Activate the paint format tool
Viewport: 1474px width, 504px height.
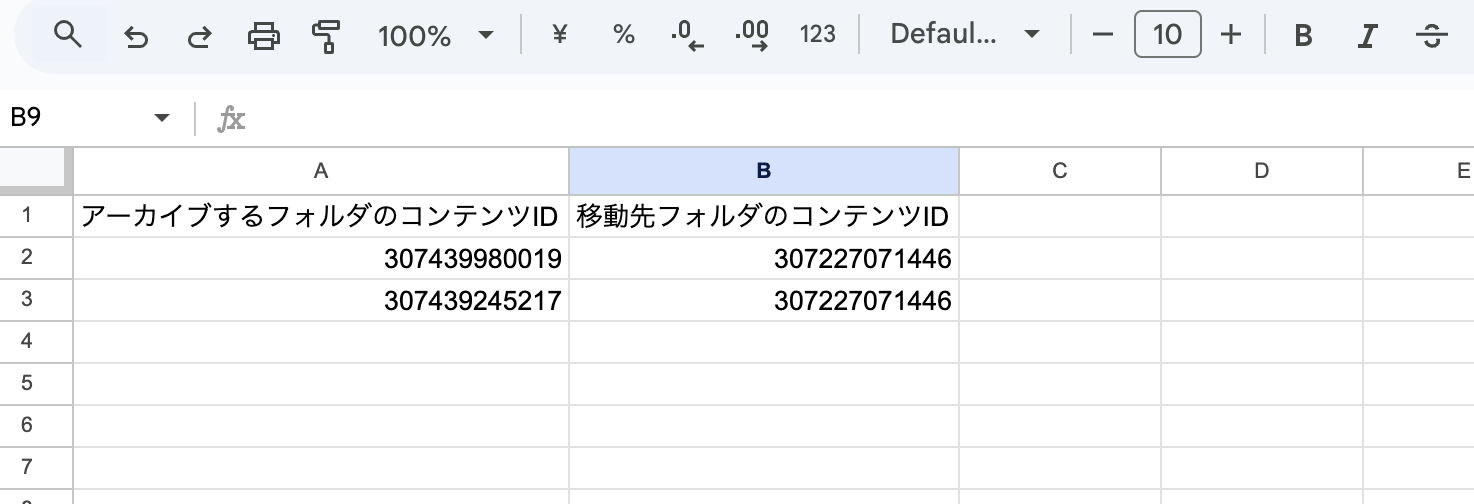[x=327, y=36]
